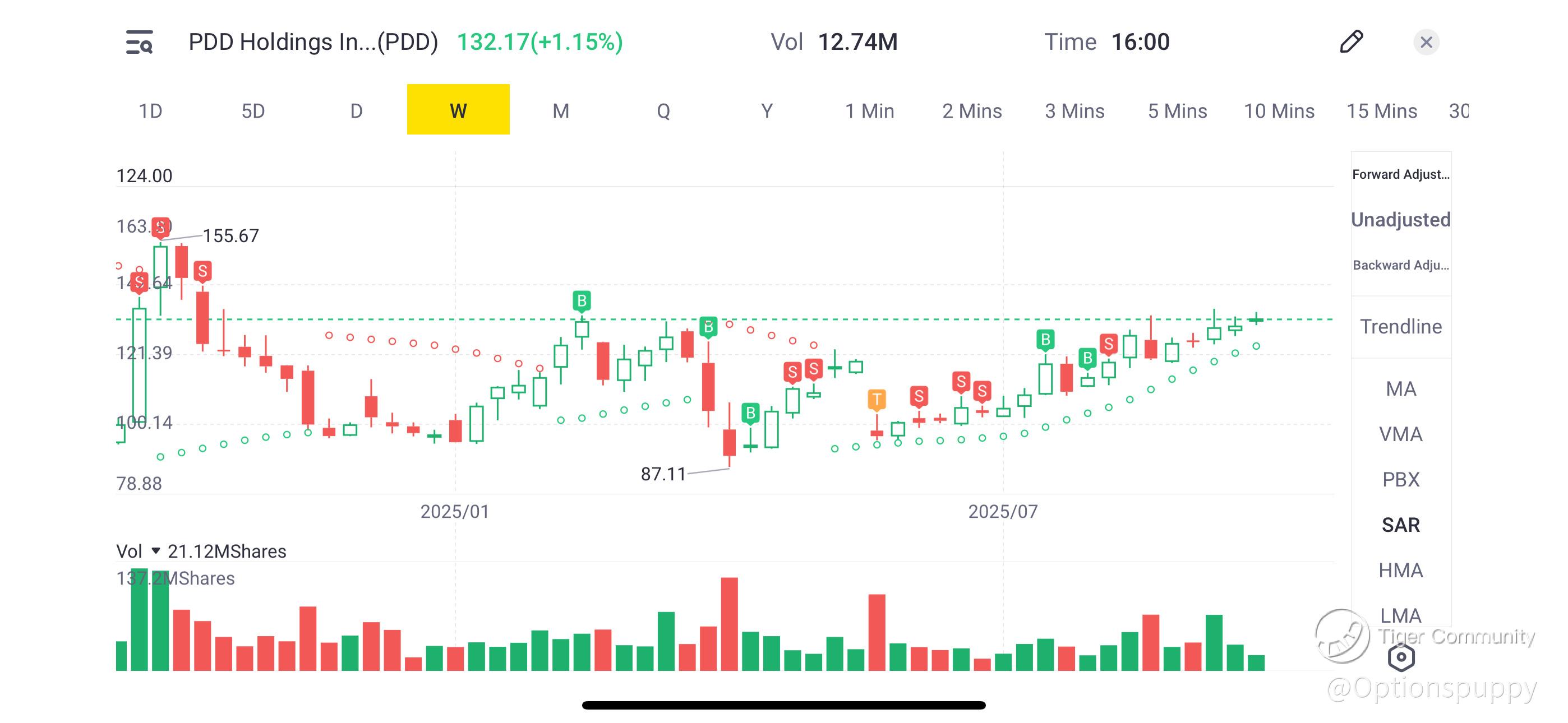Switch to the monthly M timeframe tab
Screen dimensions: 1568x723
click(x=561, y=111)
